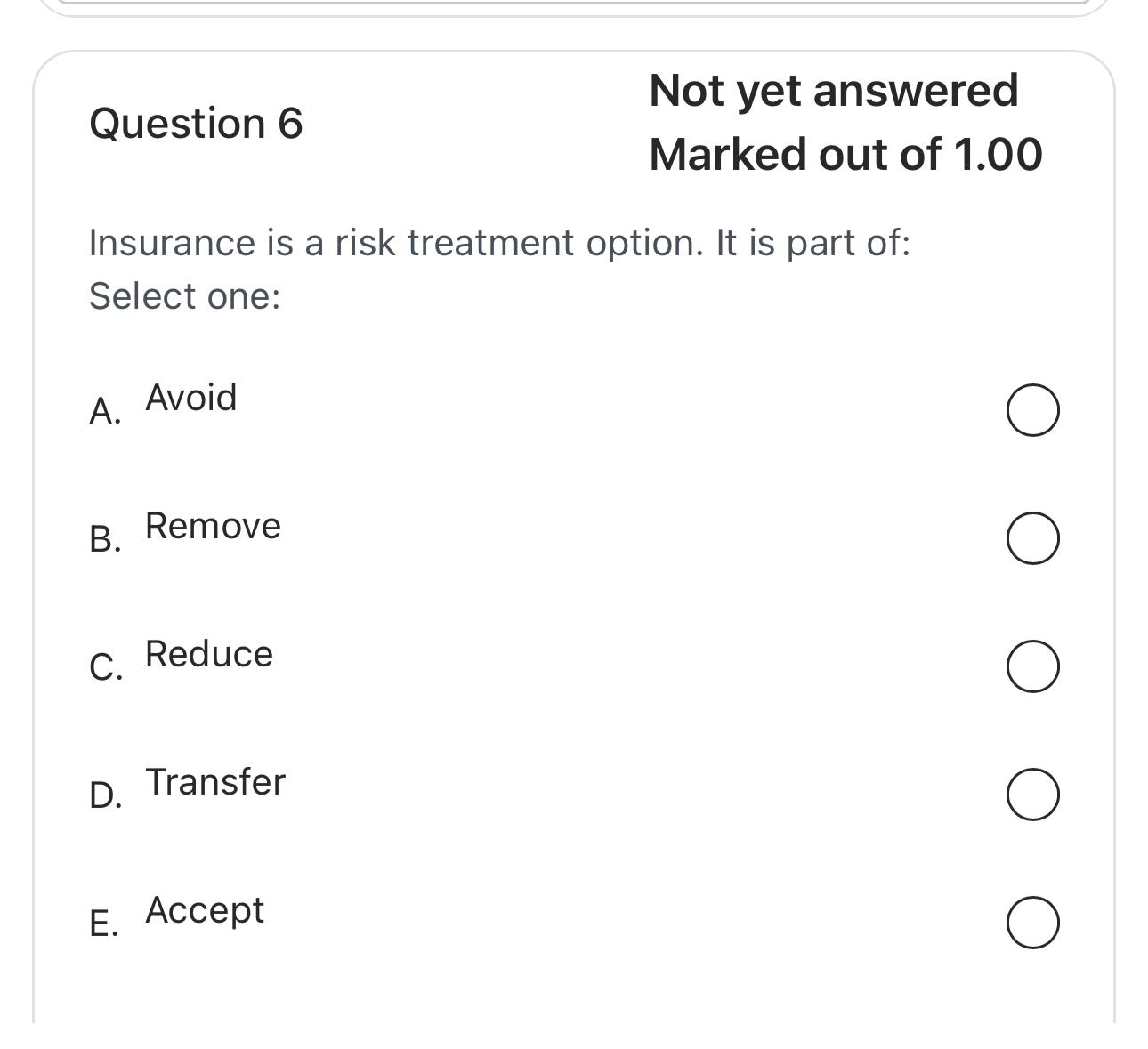Select the radio button for option D Transfer
This screenshot has width=1148, height=1049.
[x=1032, y=795]
